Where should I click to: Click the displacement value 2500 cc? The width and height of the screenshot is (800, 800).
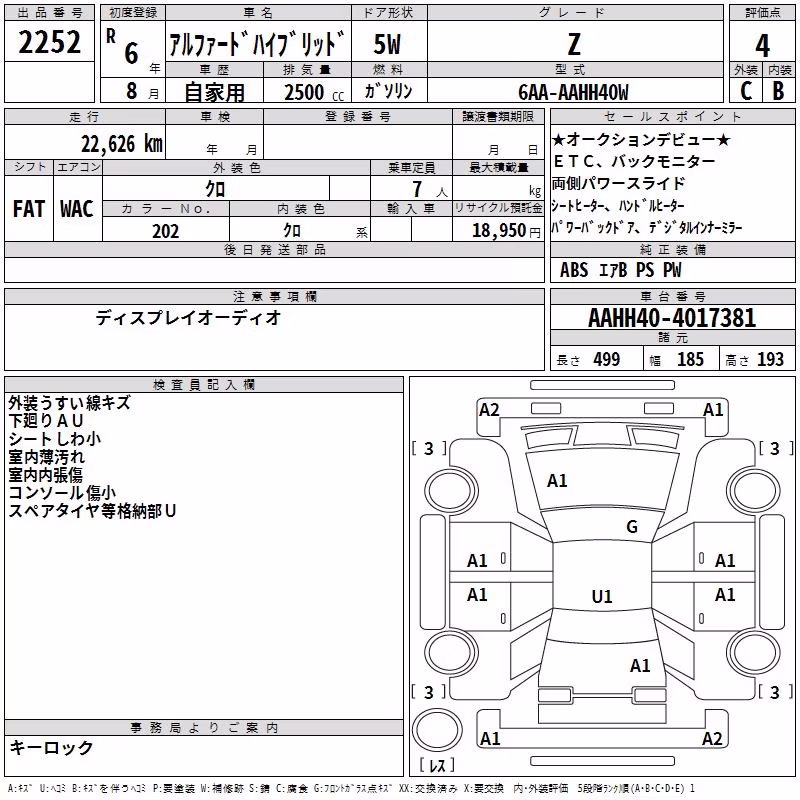coord(314,92)
